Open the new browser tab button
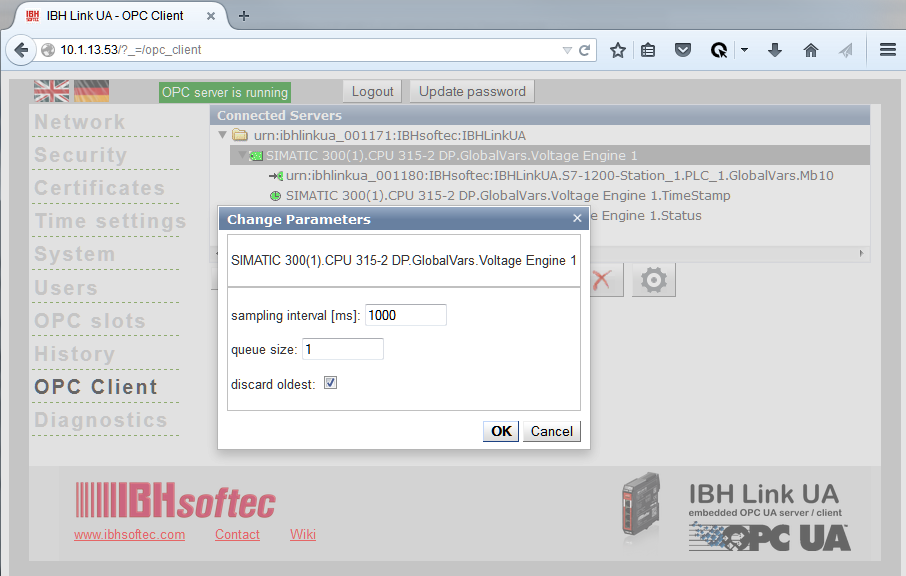This screenshot has width=906, height=576. coord(244,15)
